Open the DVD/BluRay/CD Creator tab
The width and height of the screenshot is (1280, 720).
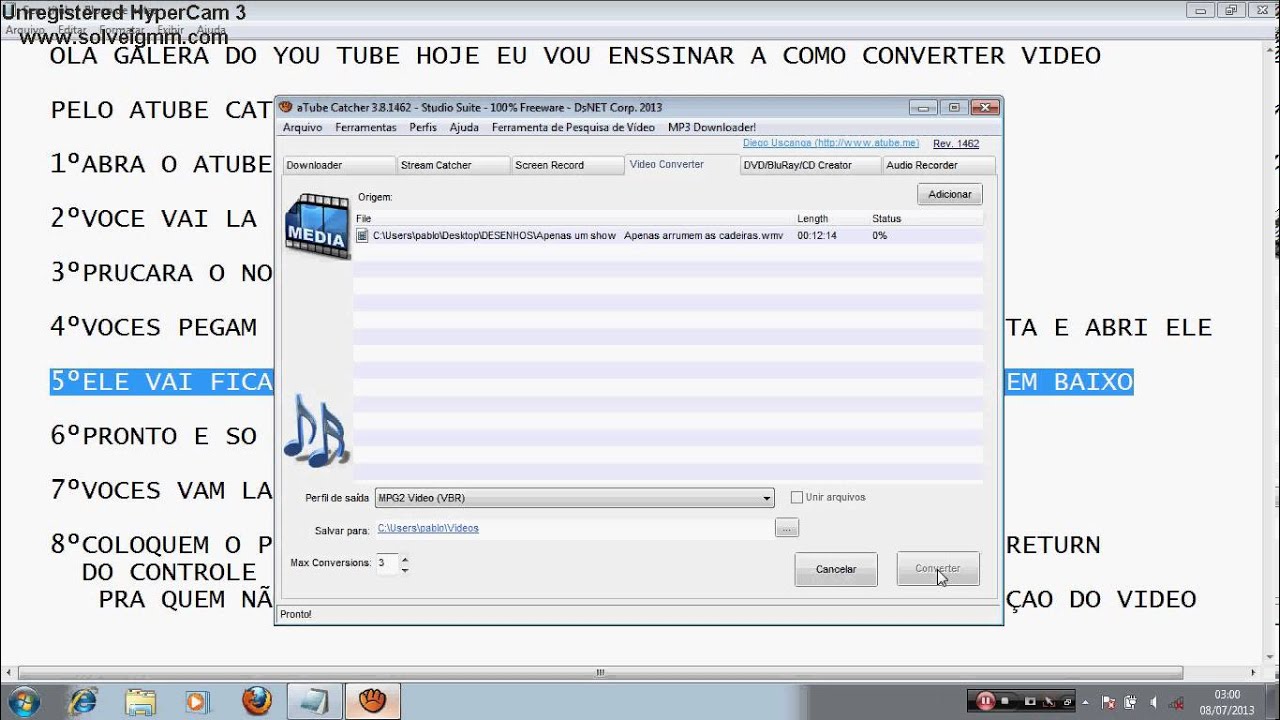tap(810, 165)
